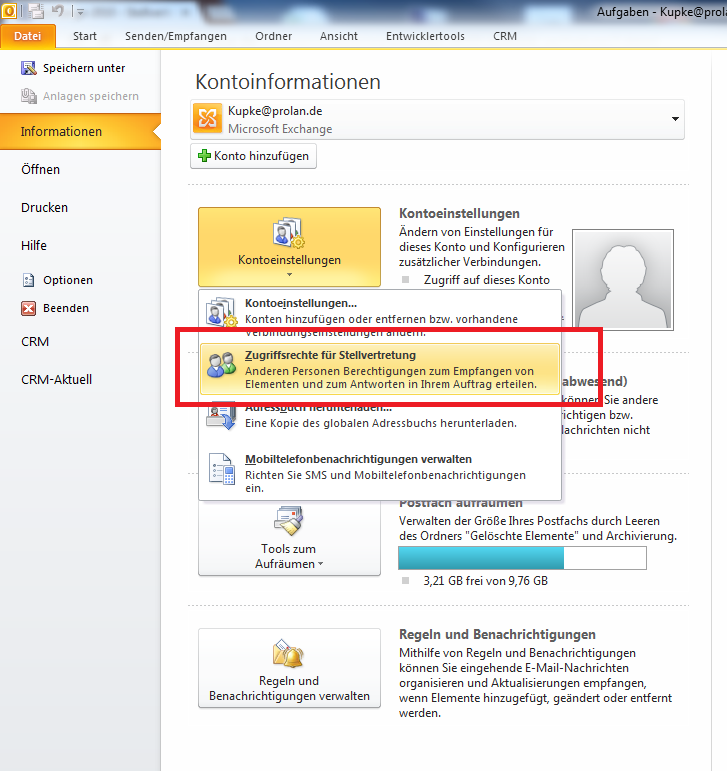Click the red Beenden exit icon
This screenshot has width=727, height=771.
tap(28, 308)
